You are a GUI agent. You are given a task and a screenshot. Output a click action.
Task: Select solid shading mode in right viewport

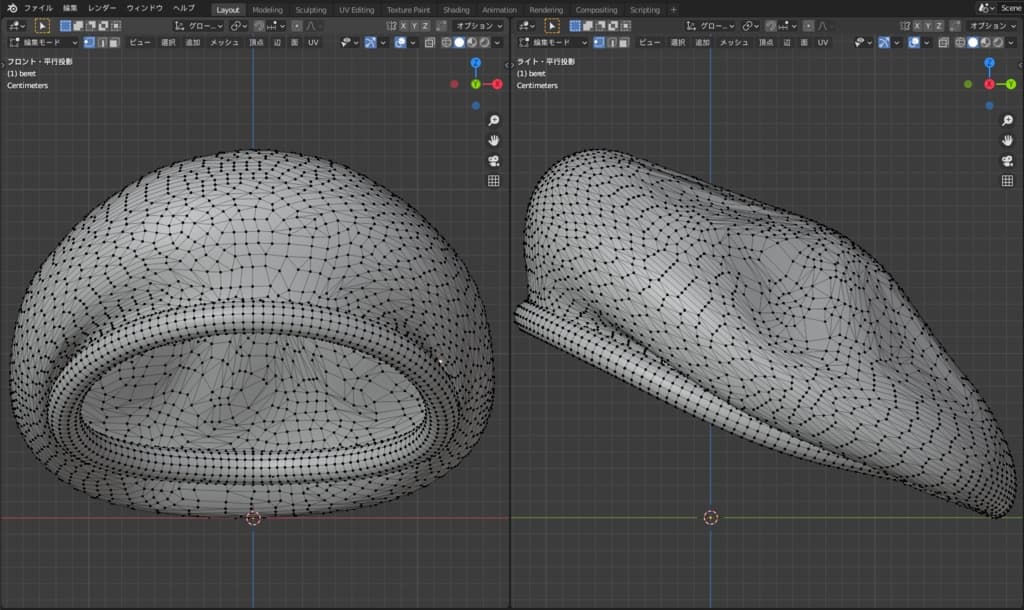(x=972, y=43)
